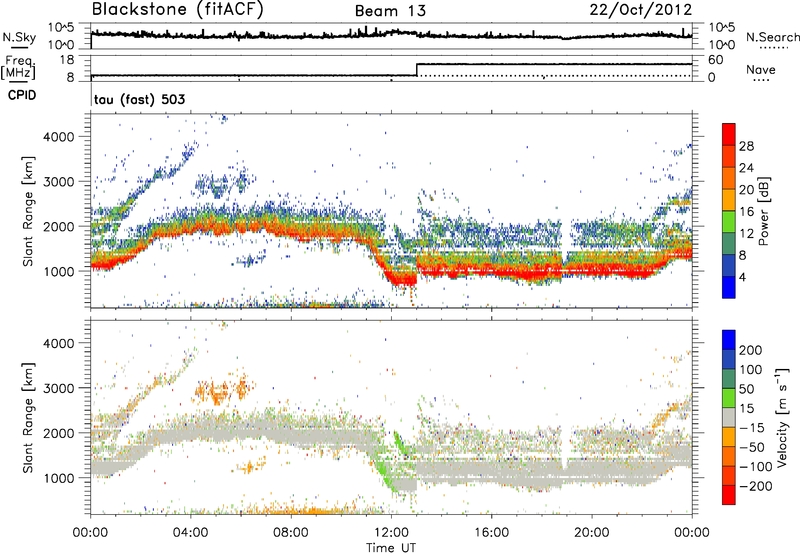Image resolution: width=800 pixels, height=554 pixels.
Task: Click the 'N.Sky' axis label
Action: (x=19, y=37)
